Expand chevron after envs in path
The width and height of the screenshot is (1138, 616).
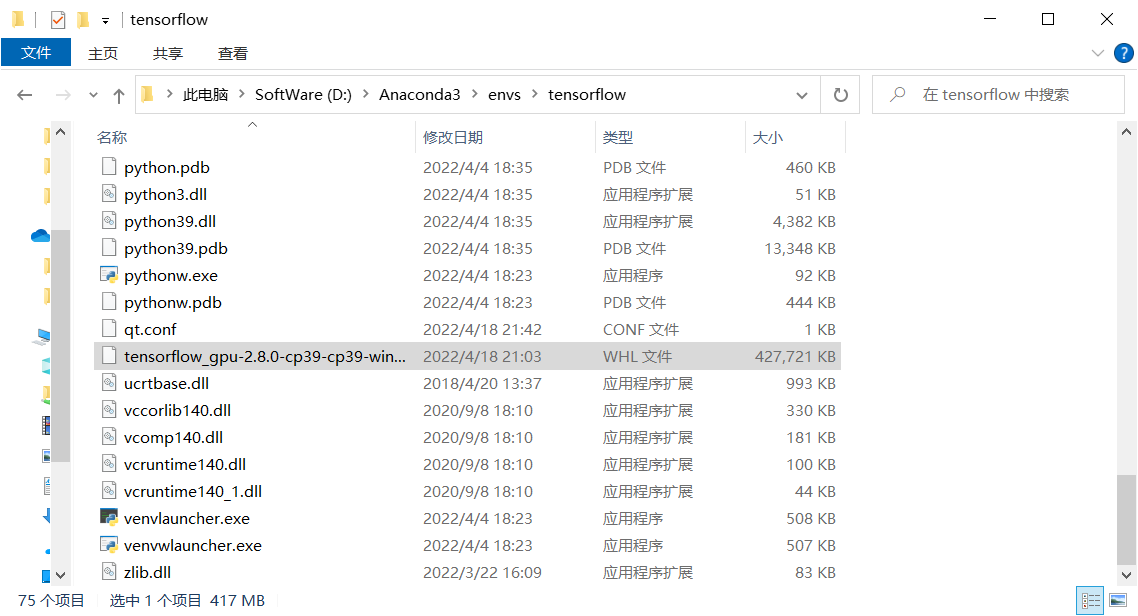click(535, 94)
